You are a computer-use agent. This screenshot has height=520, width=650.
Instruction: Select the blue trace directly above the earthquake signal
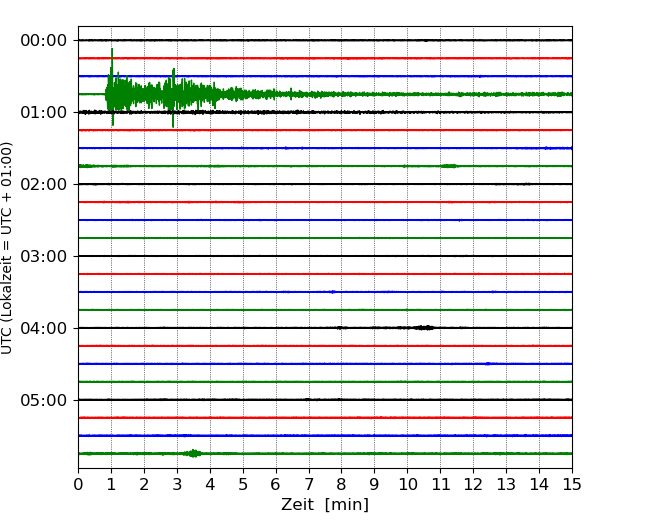coord(325,76)
